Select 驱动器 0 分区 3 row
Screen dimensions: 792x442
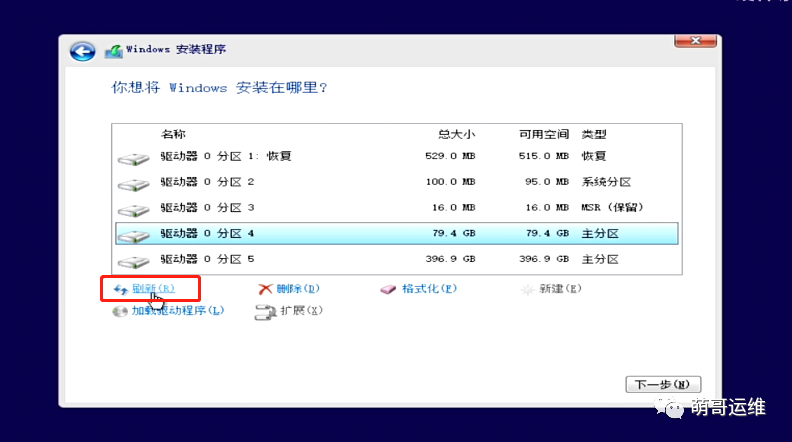[x=397, y=208]
